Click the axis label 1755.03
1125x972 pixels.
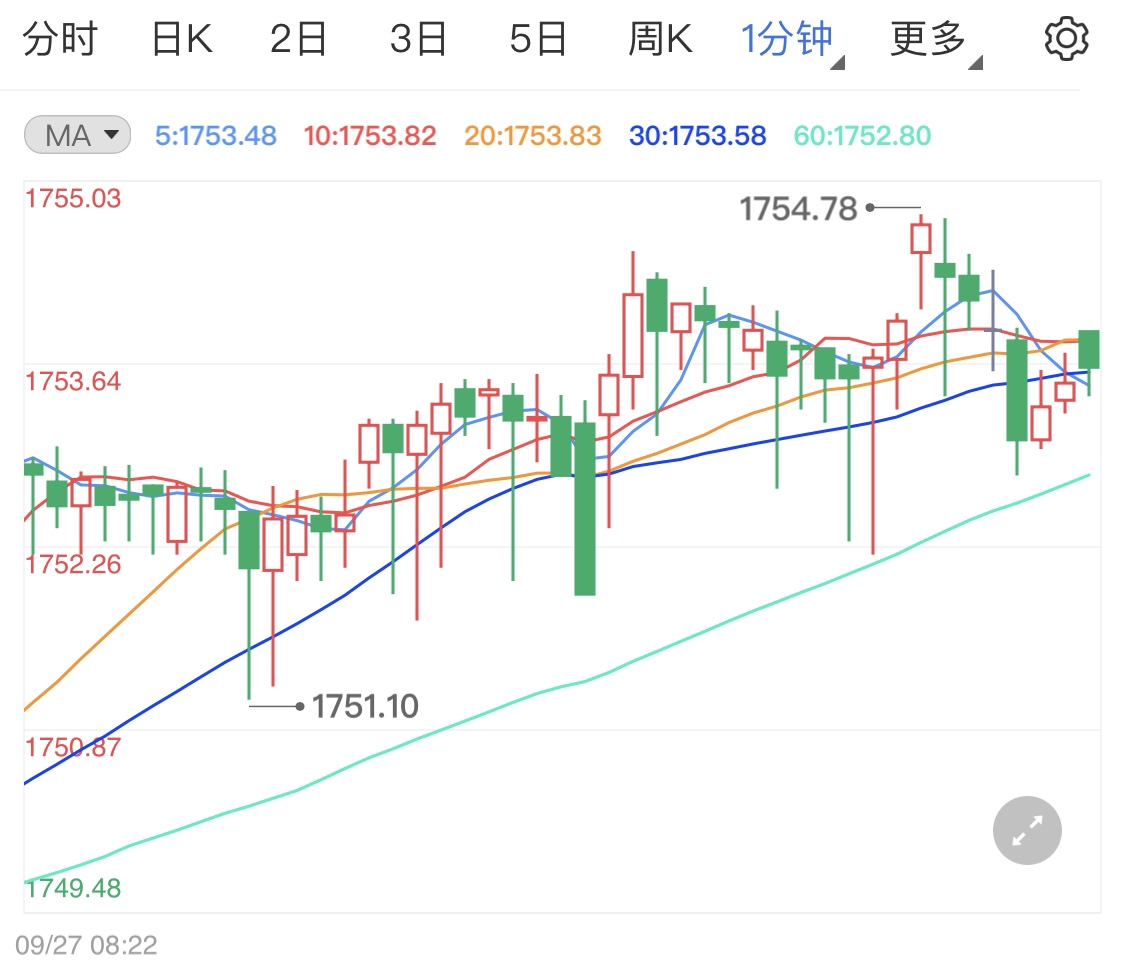pos(73,199)
